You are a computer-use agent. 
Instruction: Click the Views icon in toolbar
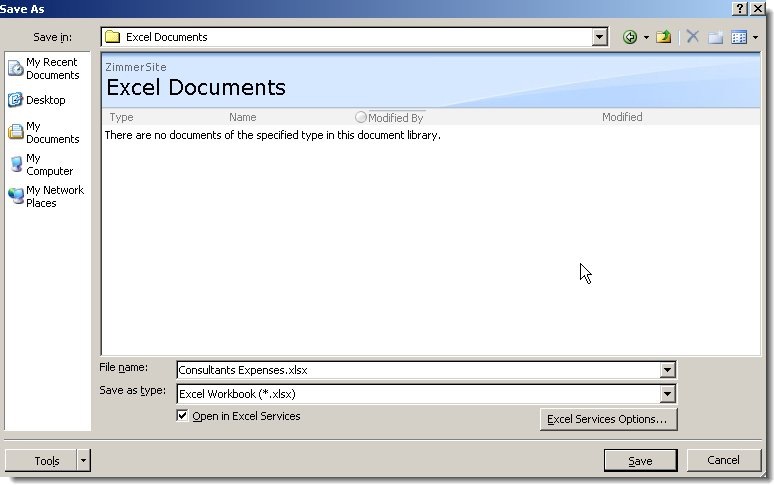point(739,37)
